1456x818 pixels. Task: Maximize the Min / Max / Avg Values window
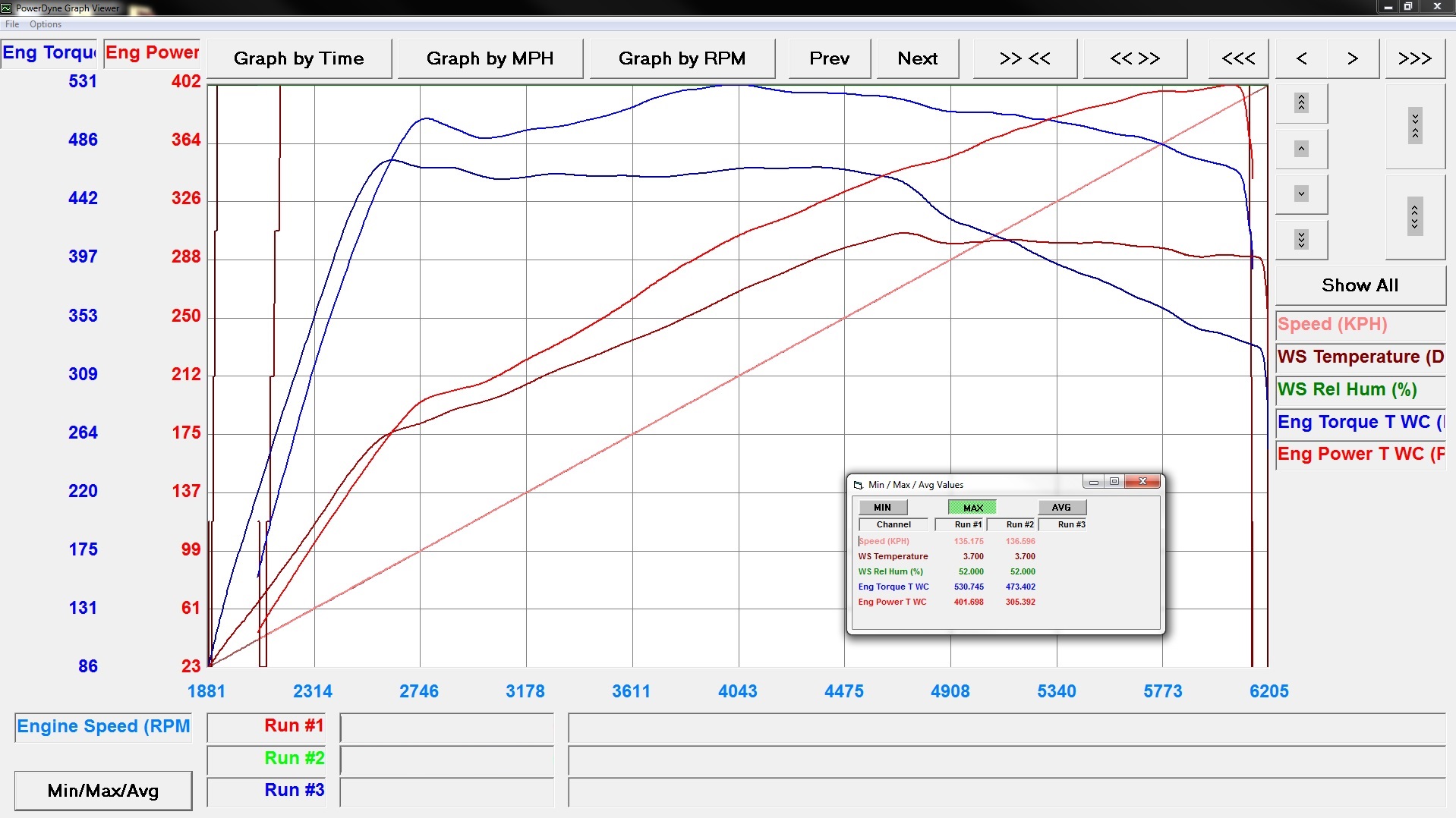[1114, 482]
